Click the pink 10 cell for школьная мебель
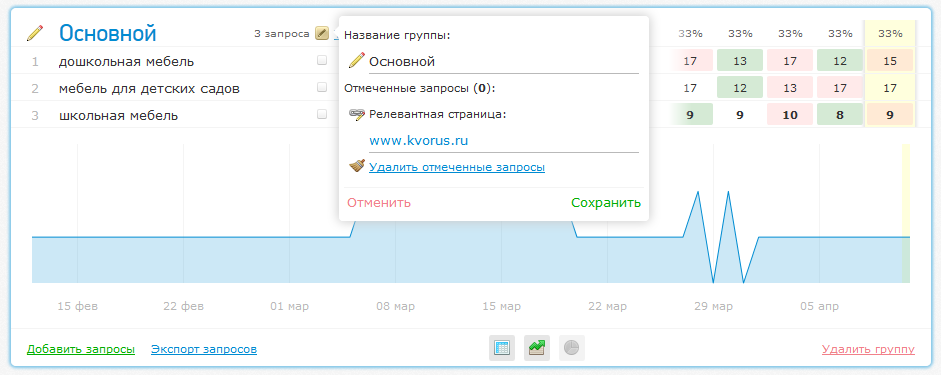This screenshot has width=941, height=375. coord(790,114)
